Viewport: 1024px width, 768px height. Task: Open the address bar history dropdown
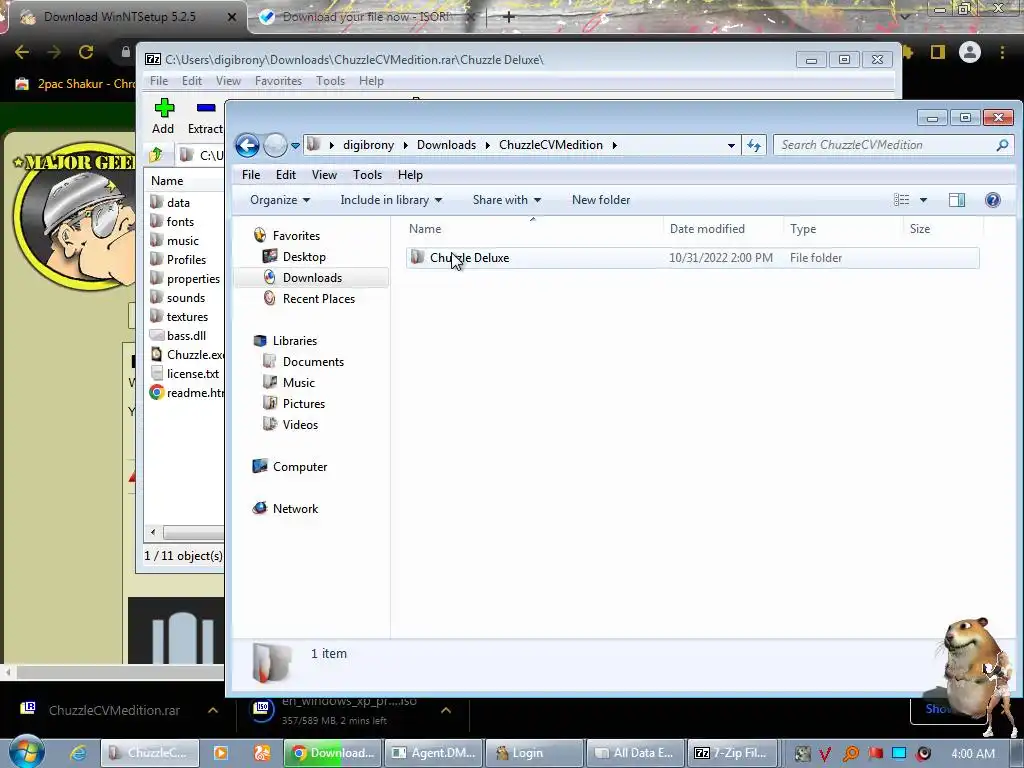(x=731, y=146)
